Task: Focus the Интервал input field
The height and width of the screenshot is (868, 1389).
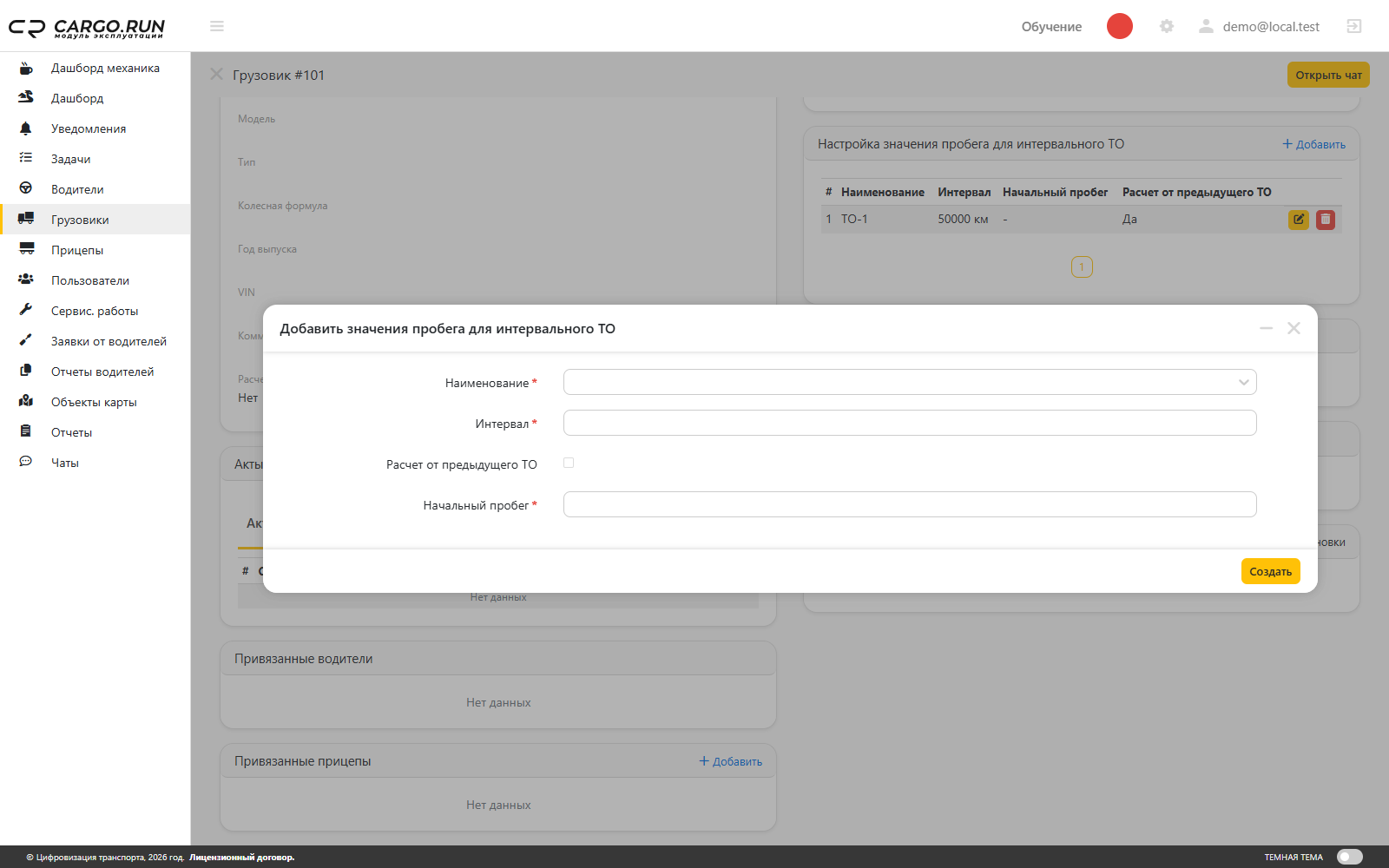Action: click(910, 423)
